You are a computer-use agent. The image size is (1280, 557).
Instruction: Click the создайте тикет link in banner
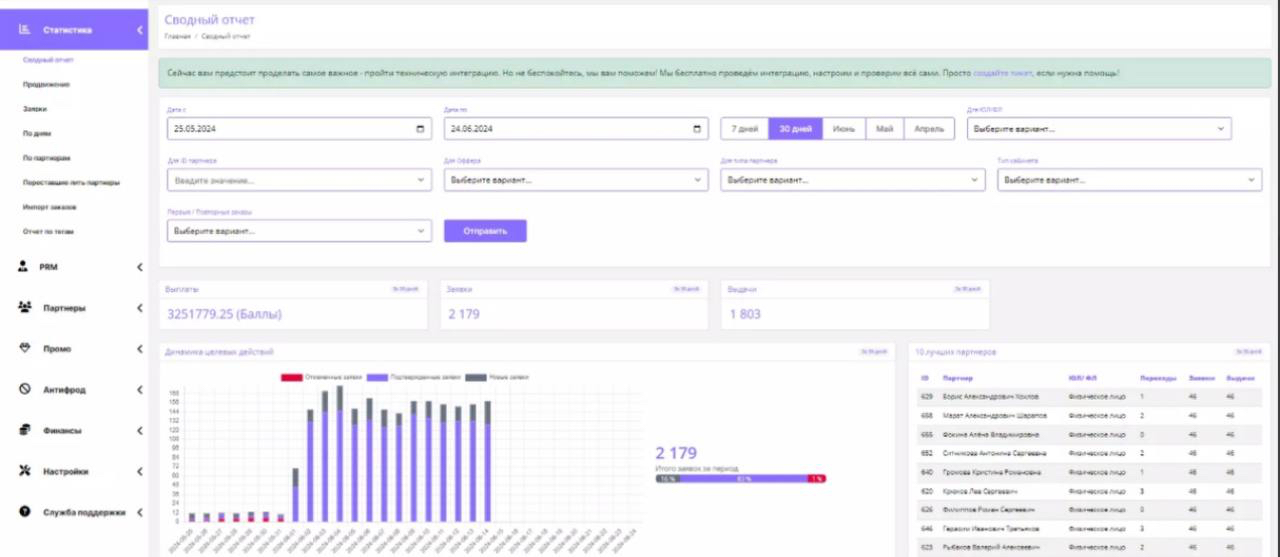(x=1003, y=73)
